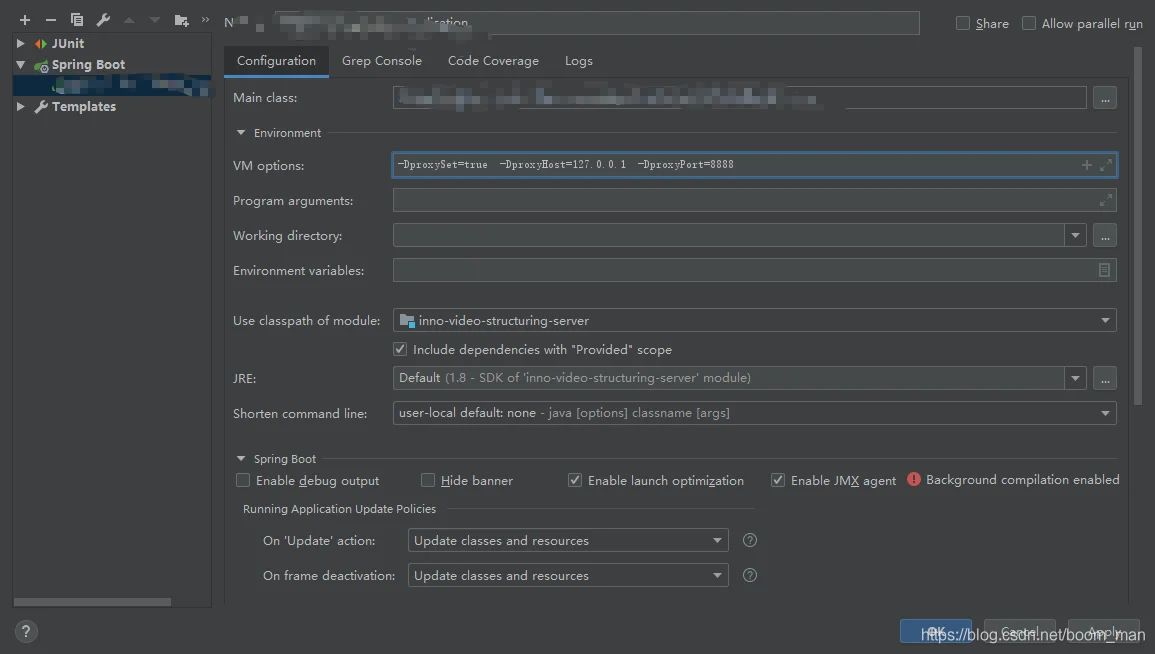Remove the selected configuration with minus icon
Image resolution: width=1155 pixels, height=654 pixels.
coord(51,20)
